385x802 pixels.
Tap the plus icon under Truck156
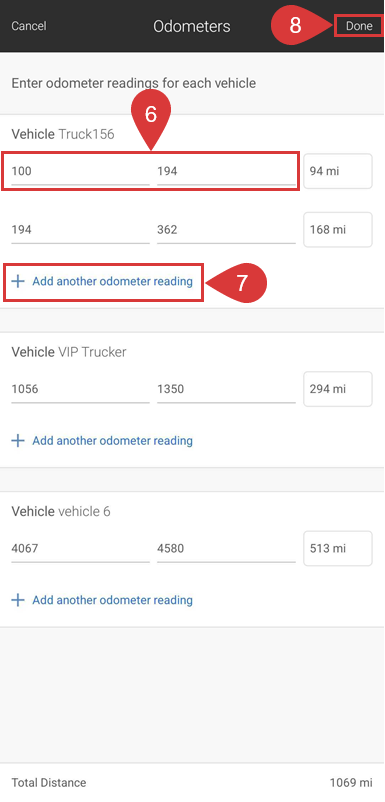[x=18, y=281]
